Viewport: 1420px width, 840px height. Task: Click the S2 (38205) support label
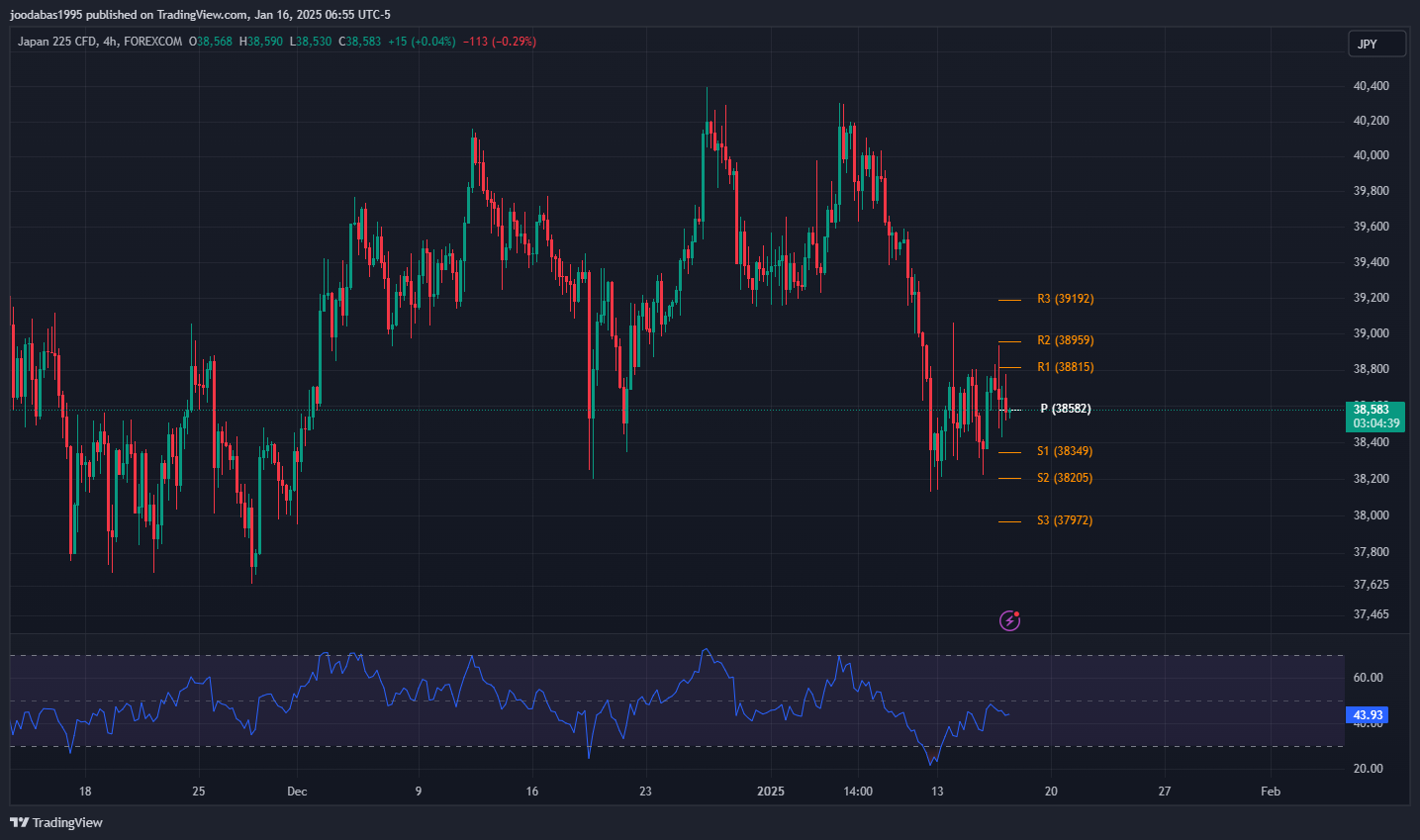pos(1065,478)
